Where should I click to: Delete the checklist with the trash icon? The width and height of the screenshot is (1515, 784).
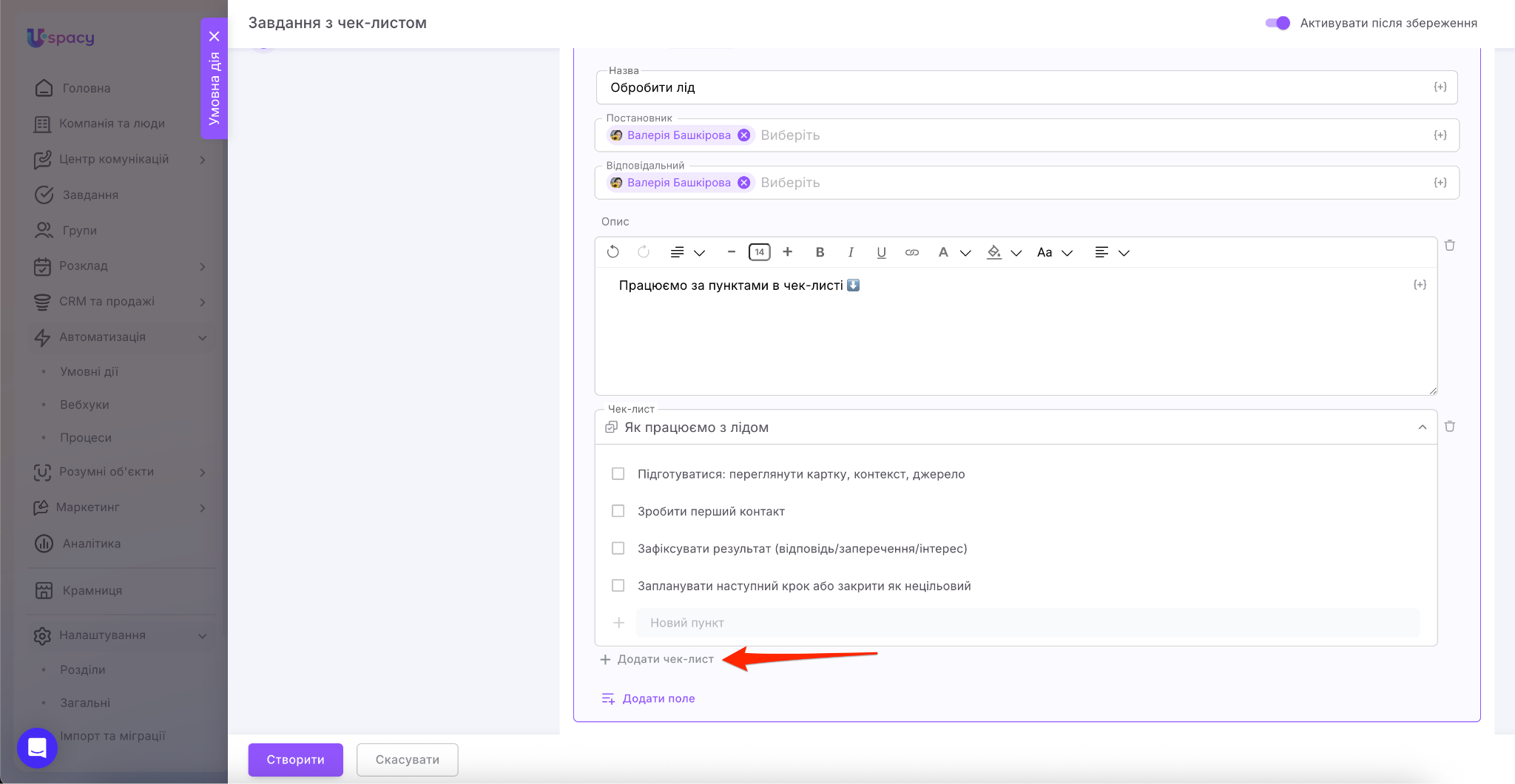(x=1450, y=427)
